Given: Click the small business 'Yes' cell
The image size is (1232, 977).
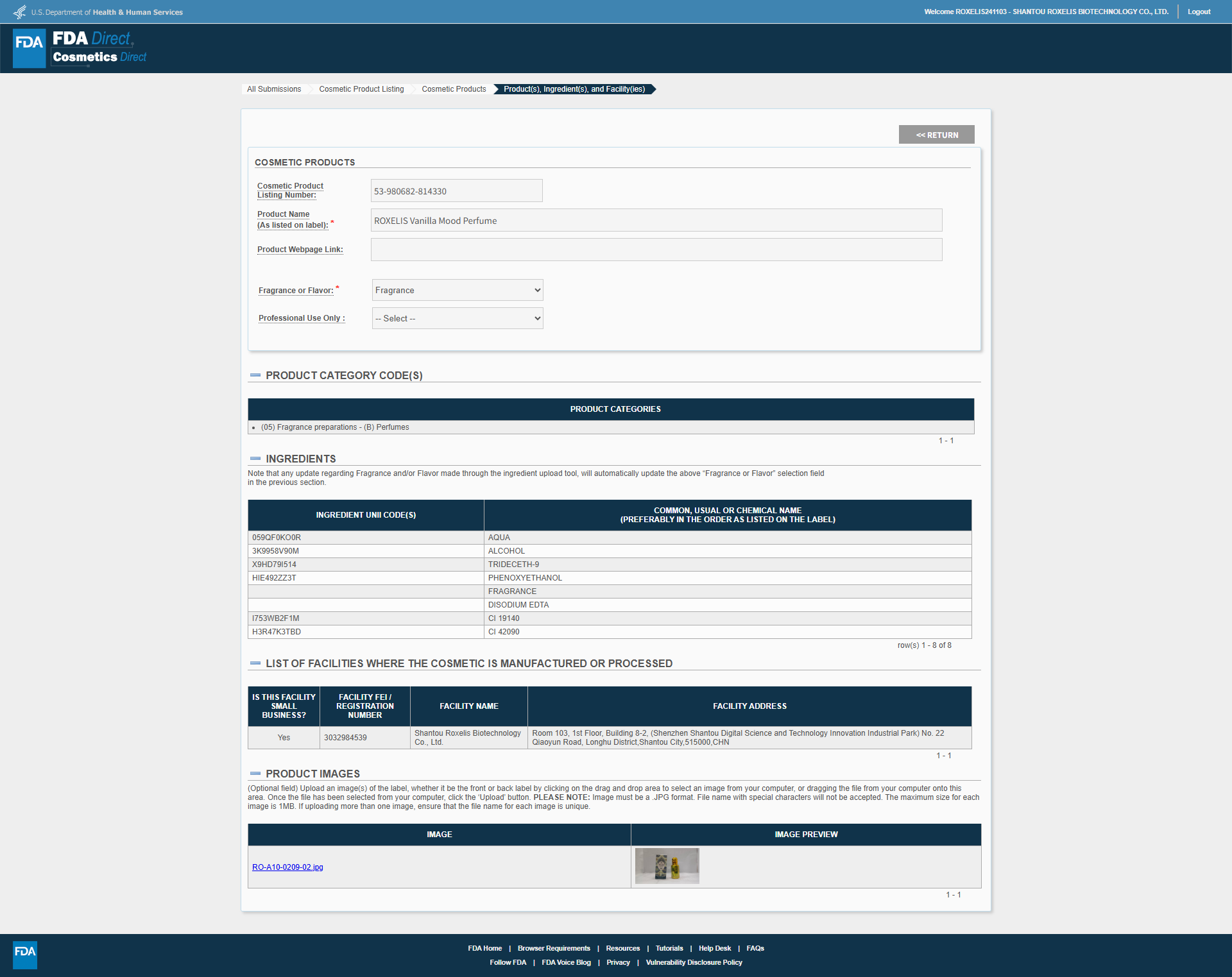Looking at the screenshot, I should click(x=284, y=738).
